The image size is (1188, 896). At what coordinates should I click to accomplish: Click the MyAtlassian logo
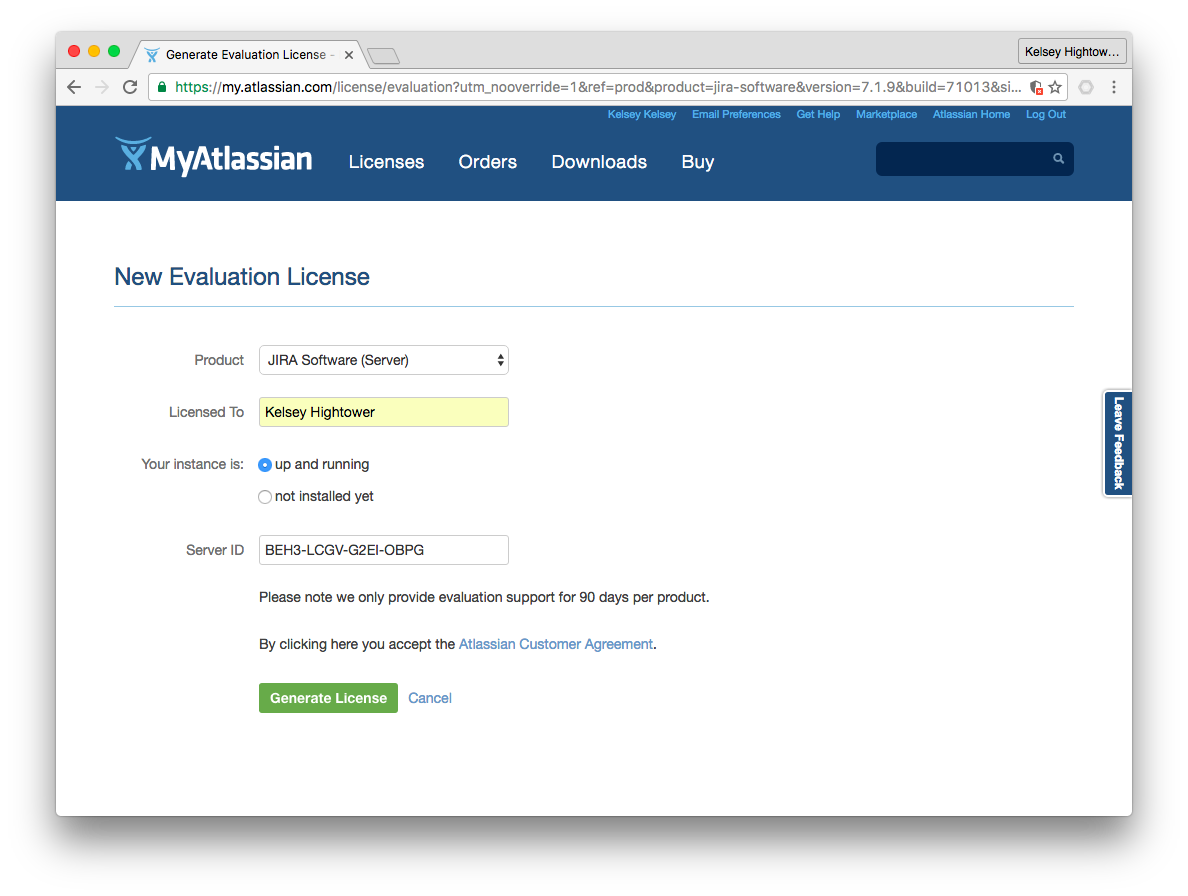pyautogui.click(x=214, y=157)
